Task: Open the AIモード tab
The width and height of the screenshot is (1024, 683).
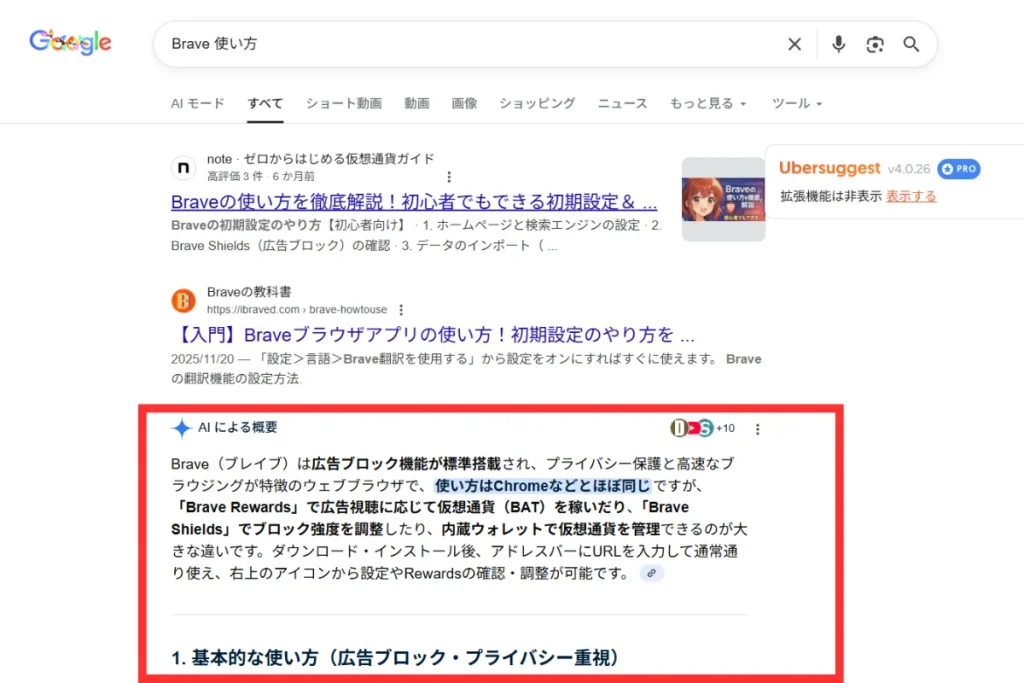Action: click(x=197, y=103)
